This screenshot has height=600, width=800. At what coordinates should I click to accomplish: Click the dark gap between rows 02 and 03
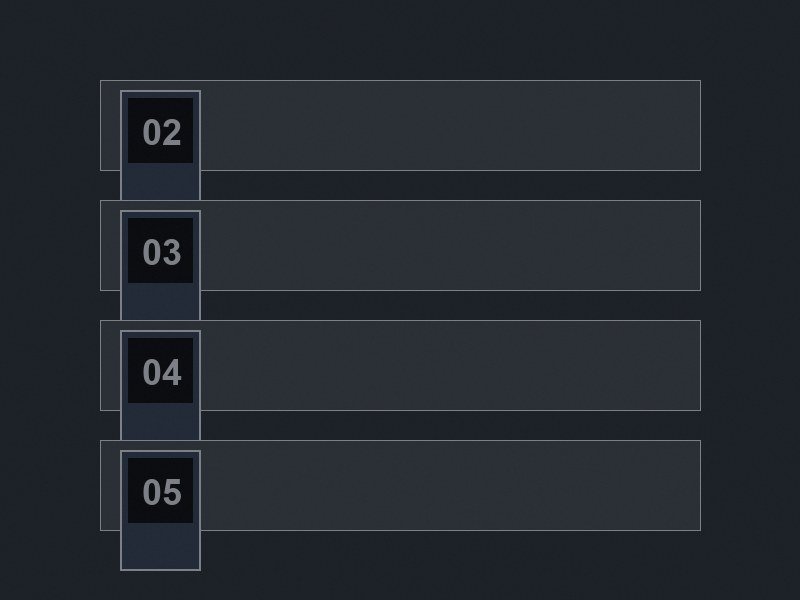(x=451, y=185)
